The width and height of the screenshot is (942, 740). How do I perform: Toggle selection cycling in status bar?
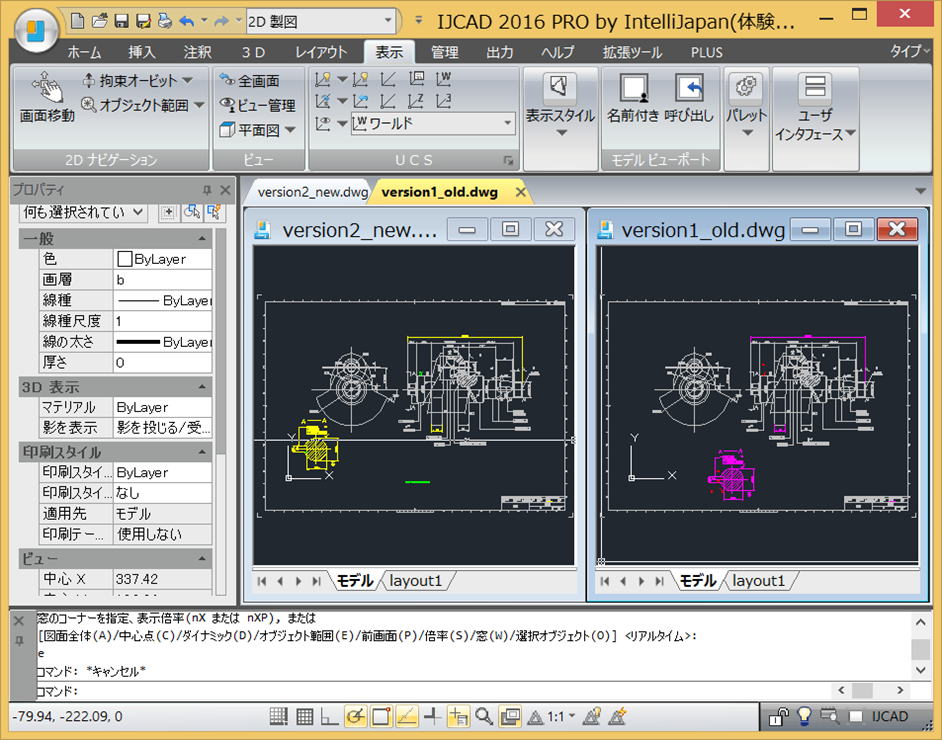pos(509,717)
